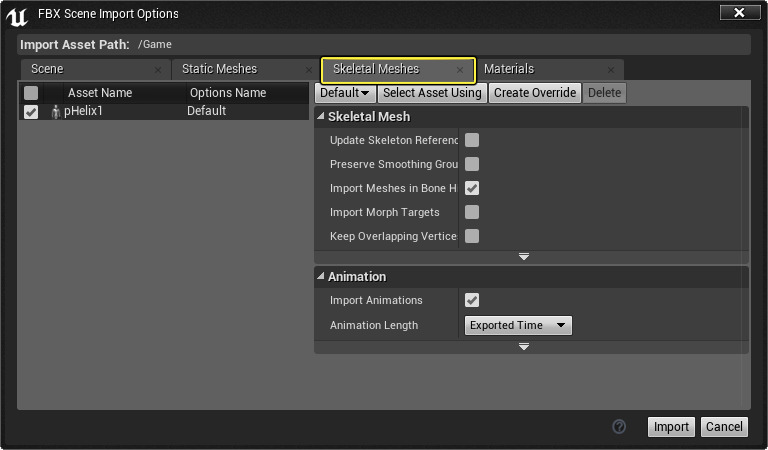This screenshot has height=450, width=768.
Task: Click the Import Asset Path field
Action: (440, 45)
